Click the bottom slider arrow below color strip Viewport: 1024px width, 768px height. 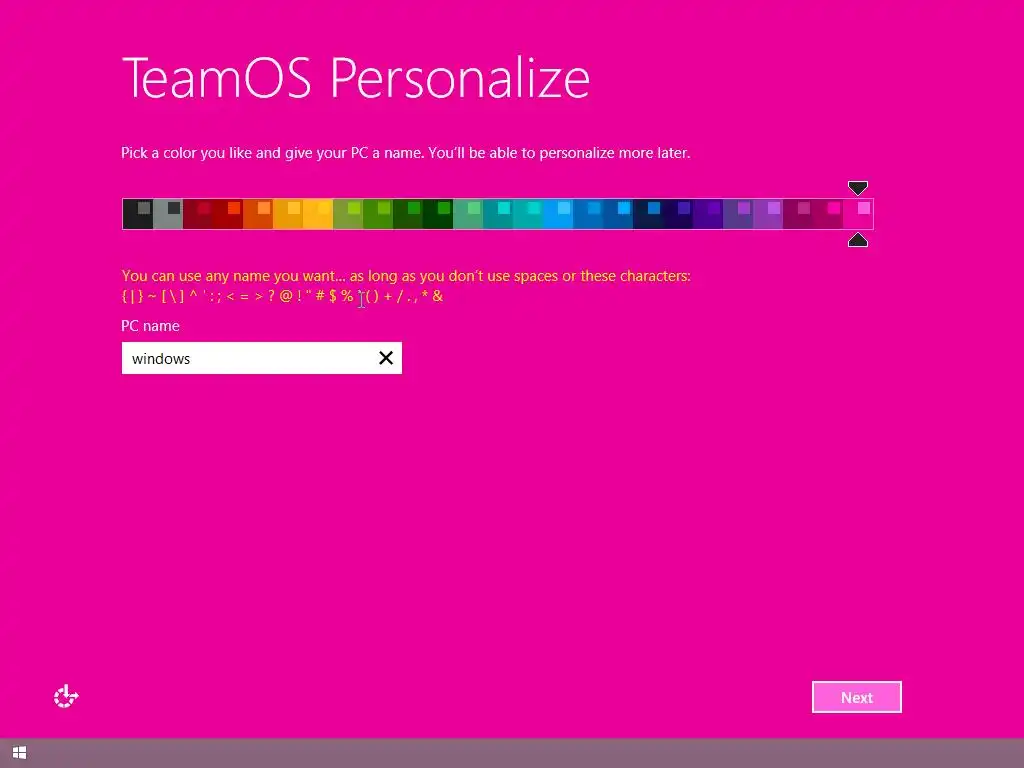click(x=857, y=240)
